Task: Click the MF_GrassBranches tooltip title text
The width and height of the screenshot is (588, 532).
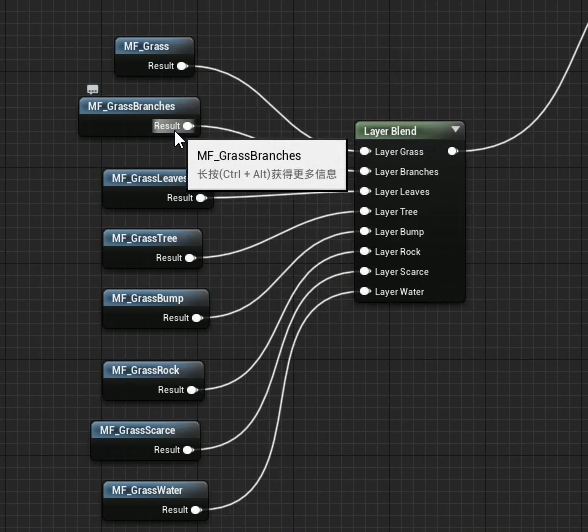Action: tap(249, 156)
